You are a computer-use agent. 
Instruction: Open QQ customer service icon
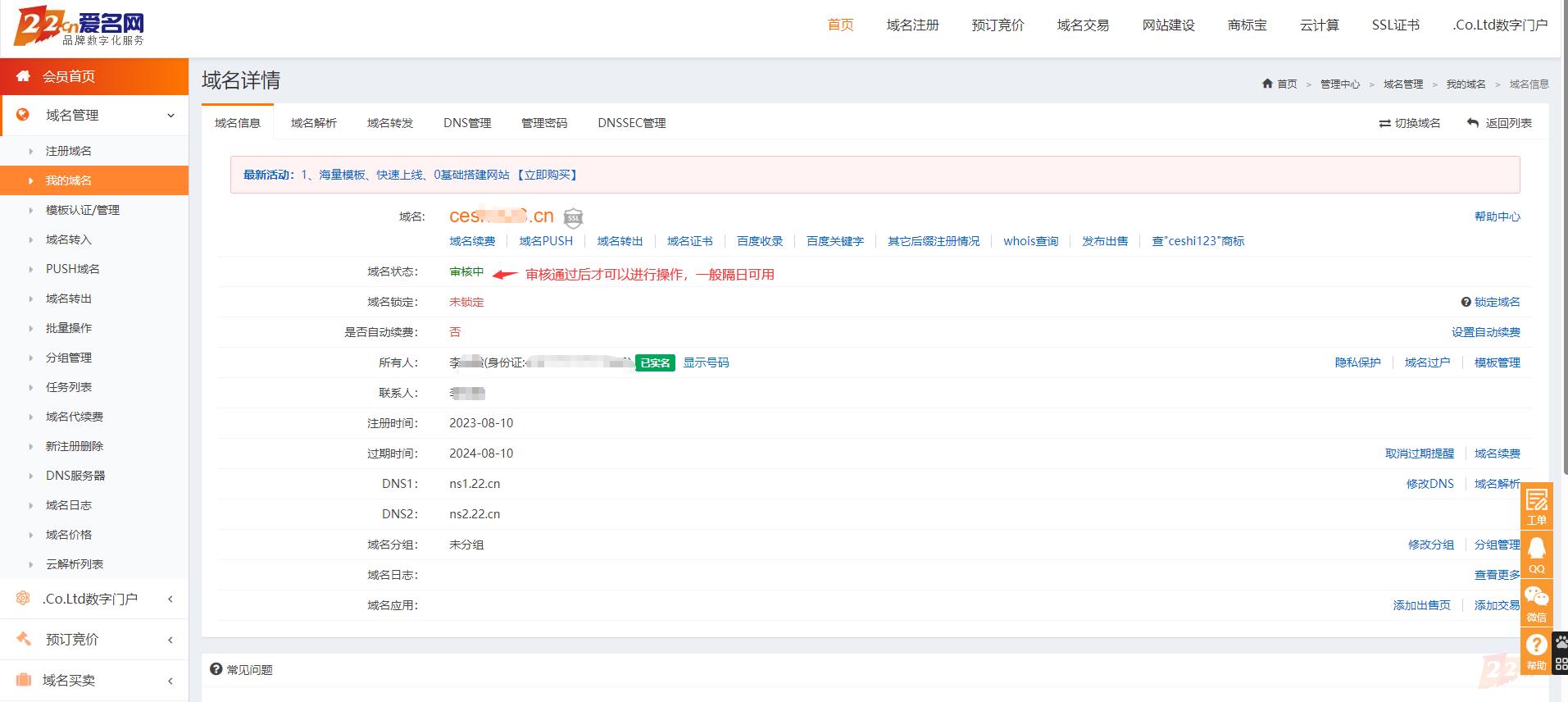[1537, 554]
